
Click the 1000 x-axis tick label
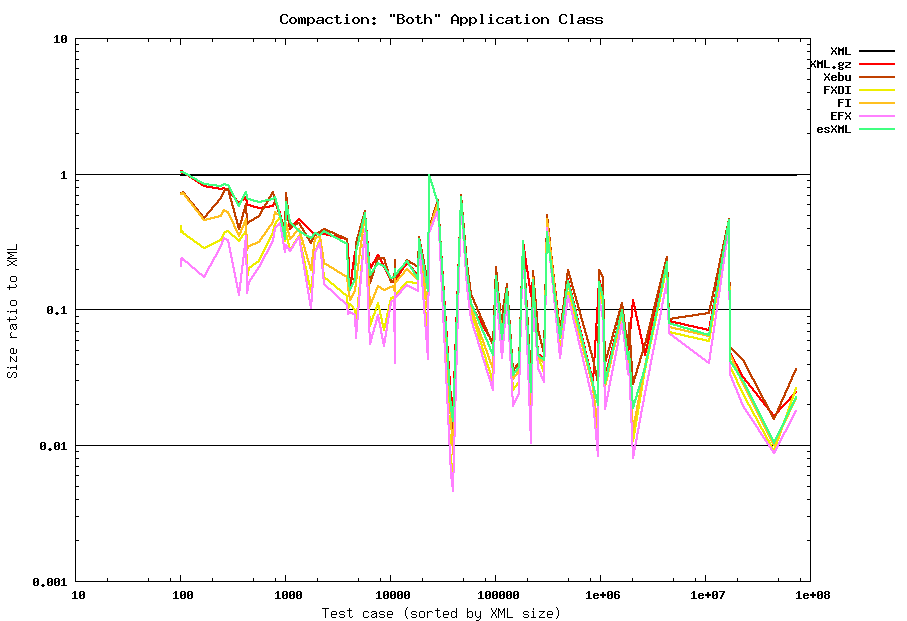click(287, 595)
